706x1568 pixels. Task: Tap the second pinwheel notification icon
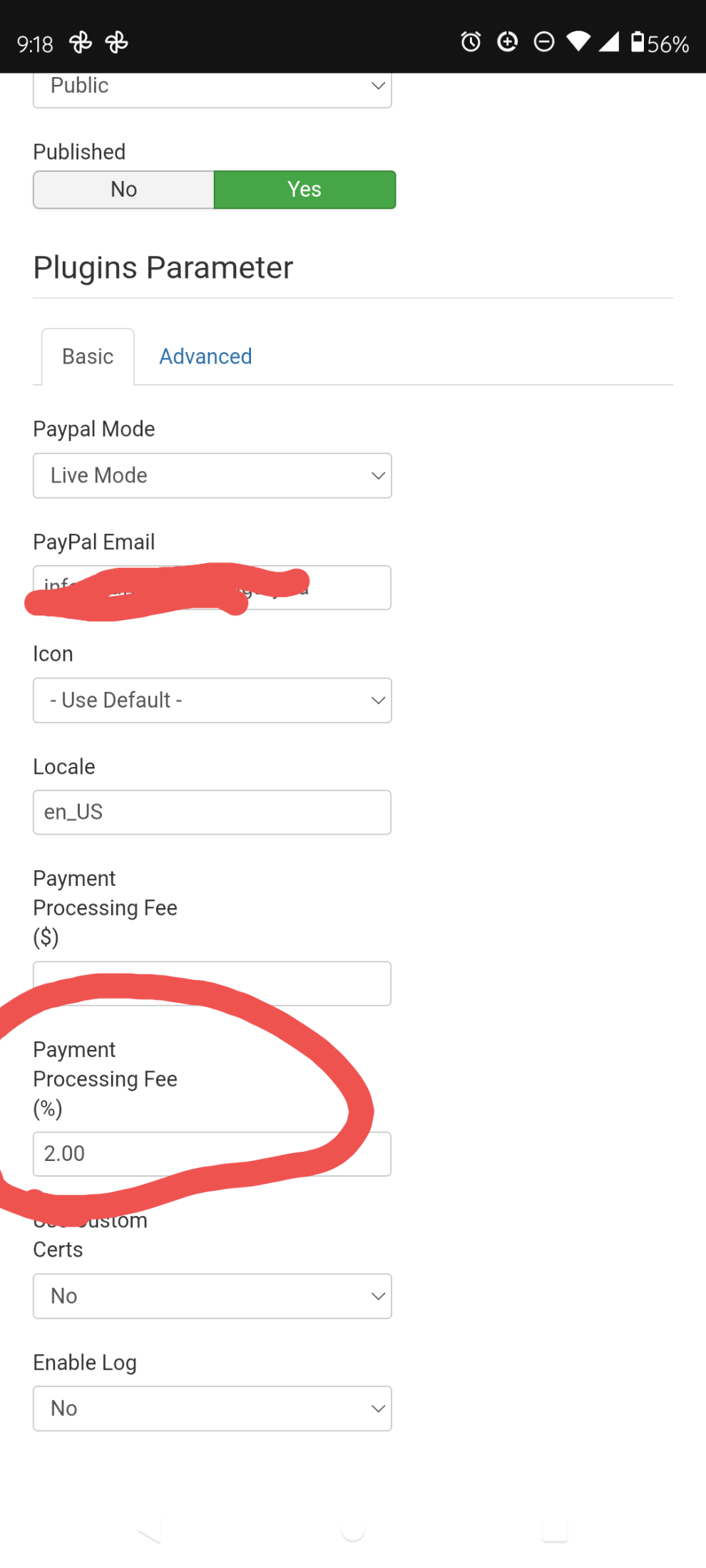click(117, 43)
